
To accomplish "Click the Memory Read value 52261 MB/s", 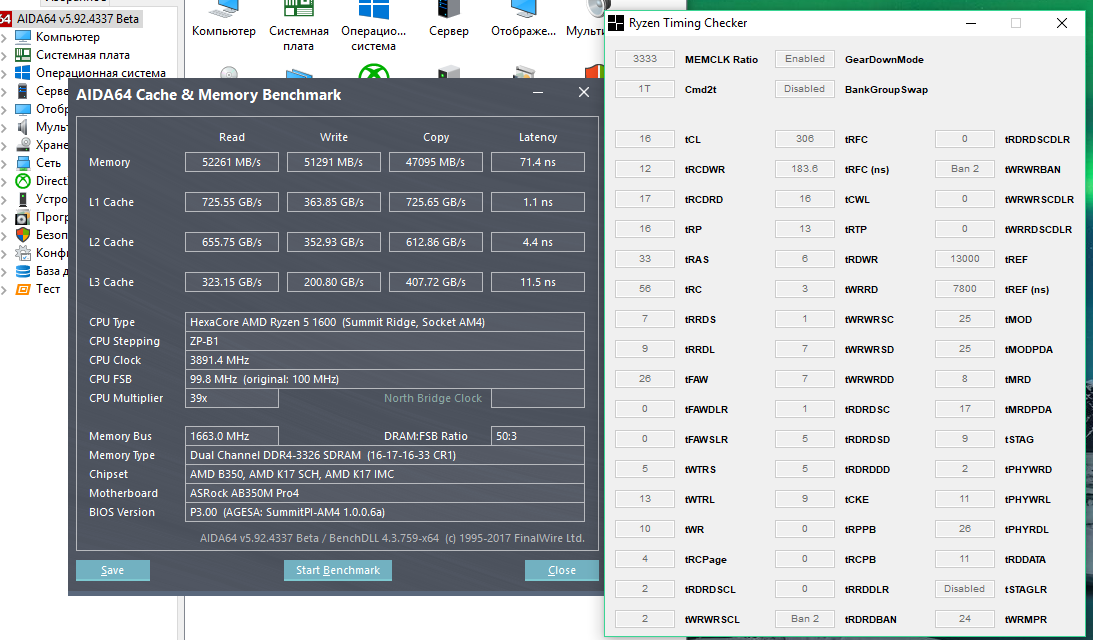I will tap(231, 162).
